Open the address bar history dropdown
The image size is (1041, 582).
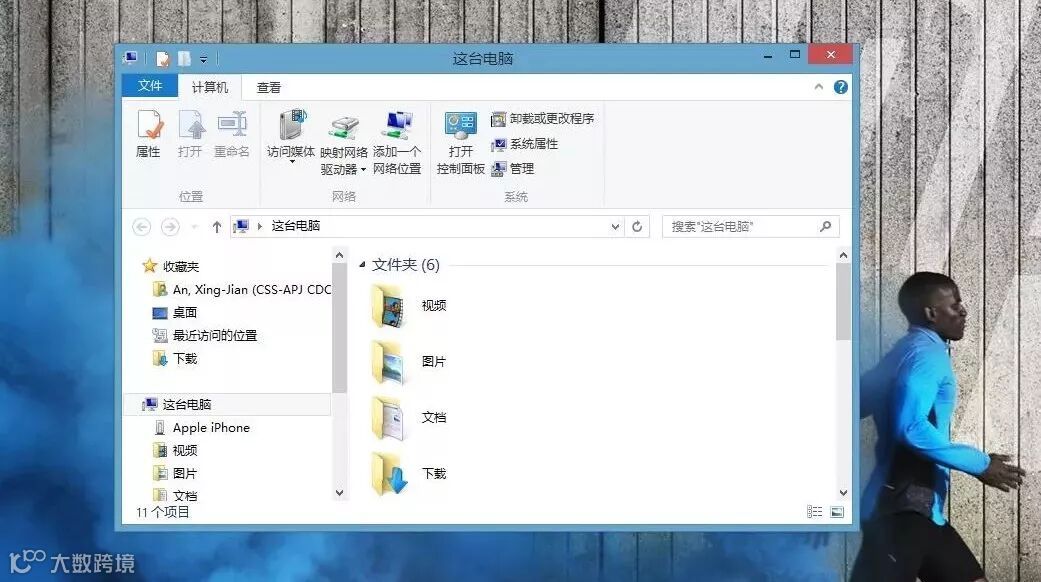[x=615, y=227]
